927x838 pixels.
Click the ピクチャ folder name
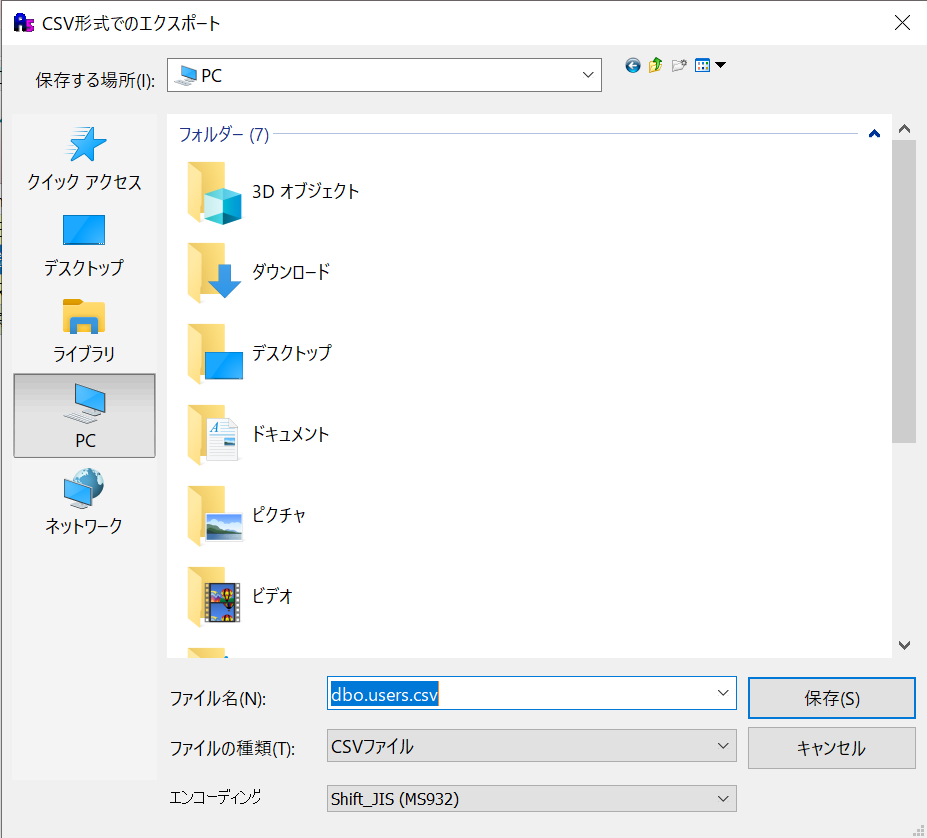[x=278, y=515]
